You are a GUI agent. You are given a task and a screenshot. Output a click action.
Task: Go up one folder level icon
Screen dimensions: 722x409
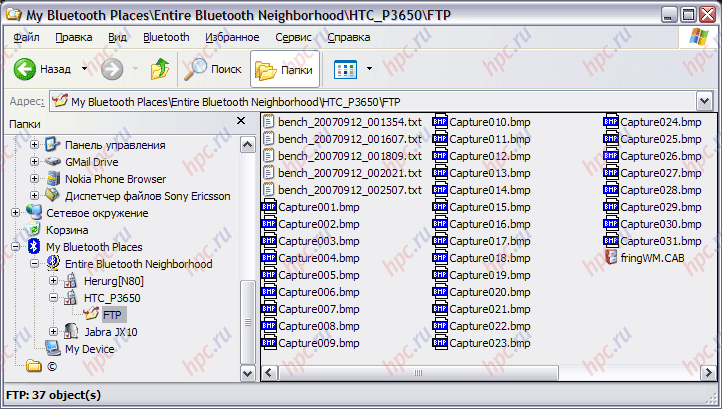click(x=160, y=69)
